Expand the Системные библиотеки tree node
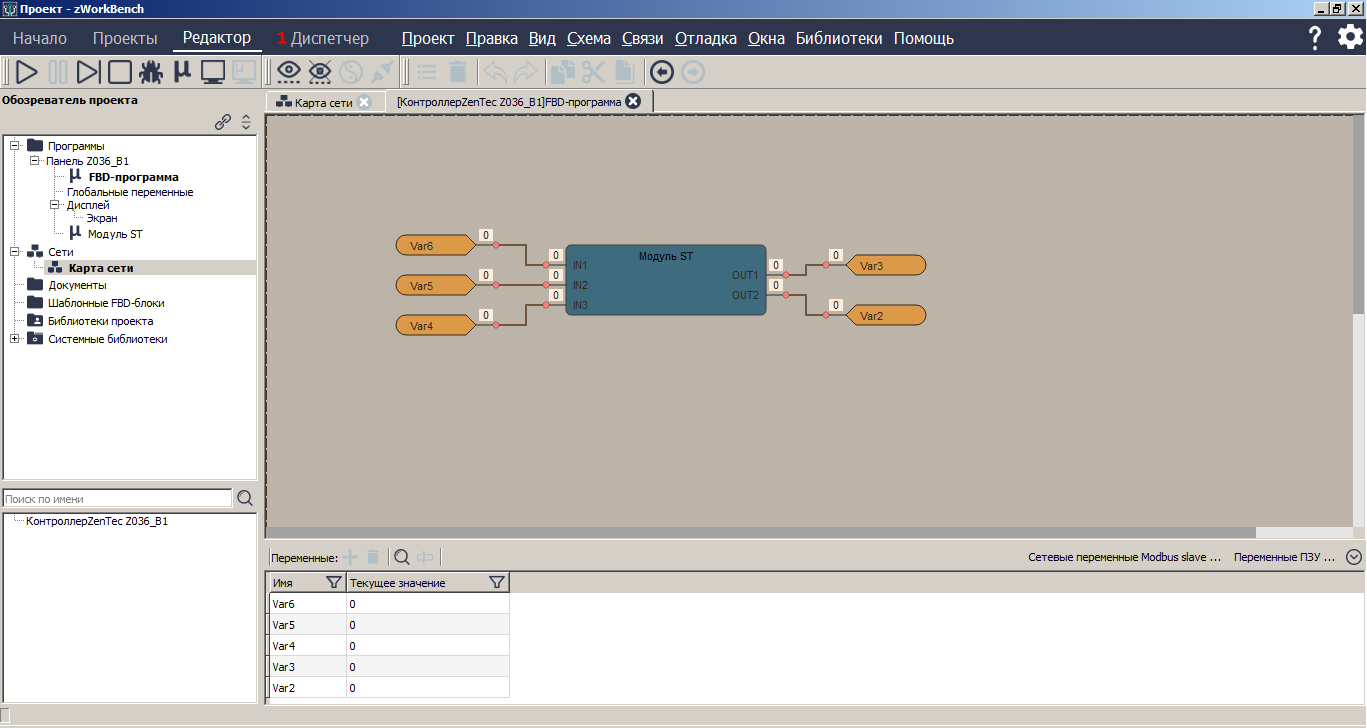The height and width of the screenshot is (728, 1367). click(15, 339)
